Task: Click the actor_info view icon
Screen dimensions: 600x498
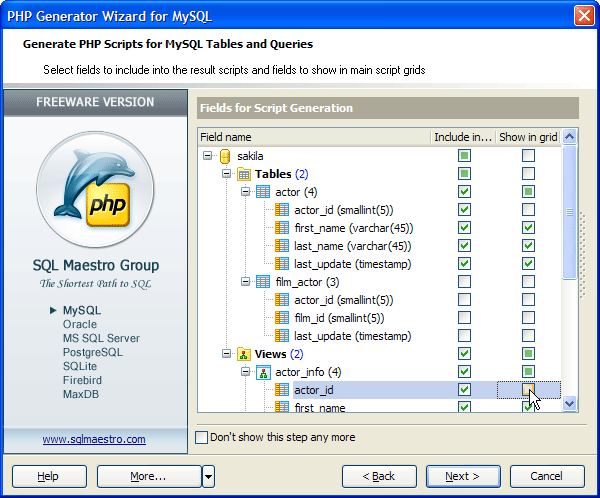Action: [263, 372]
